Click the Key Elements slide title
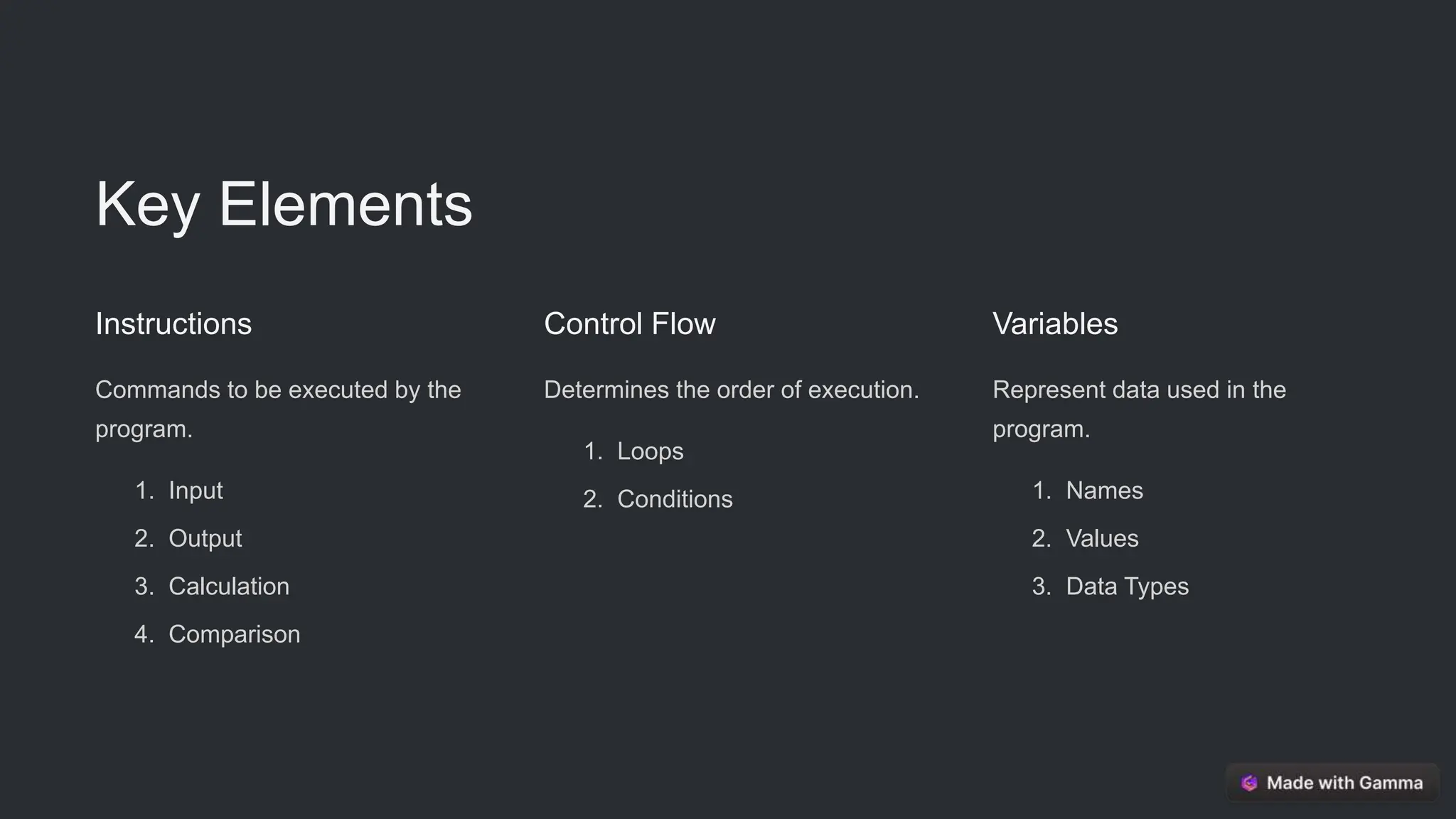This screenshot has width=1456, height=819. point(284,204)
